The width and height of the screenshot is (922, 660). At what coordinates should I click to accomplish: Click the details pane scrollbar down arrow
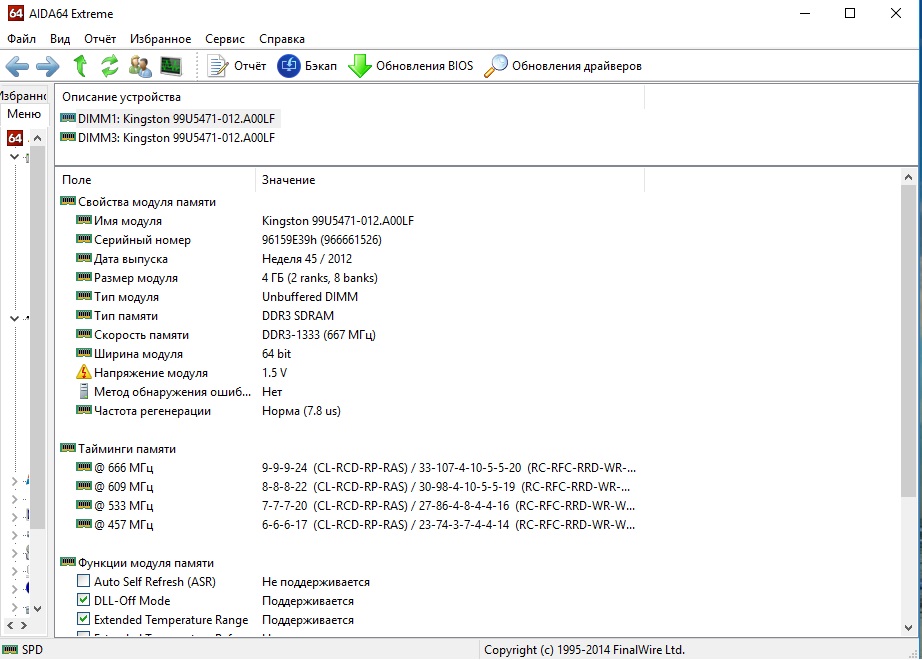click(908, 628)
